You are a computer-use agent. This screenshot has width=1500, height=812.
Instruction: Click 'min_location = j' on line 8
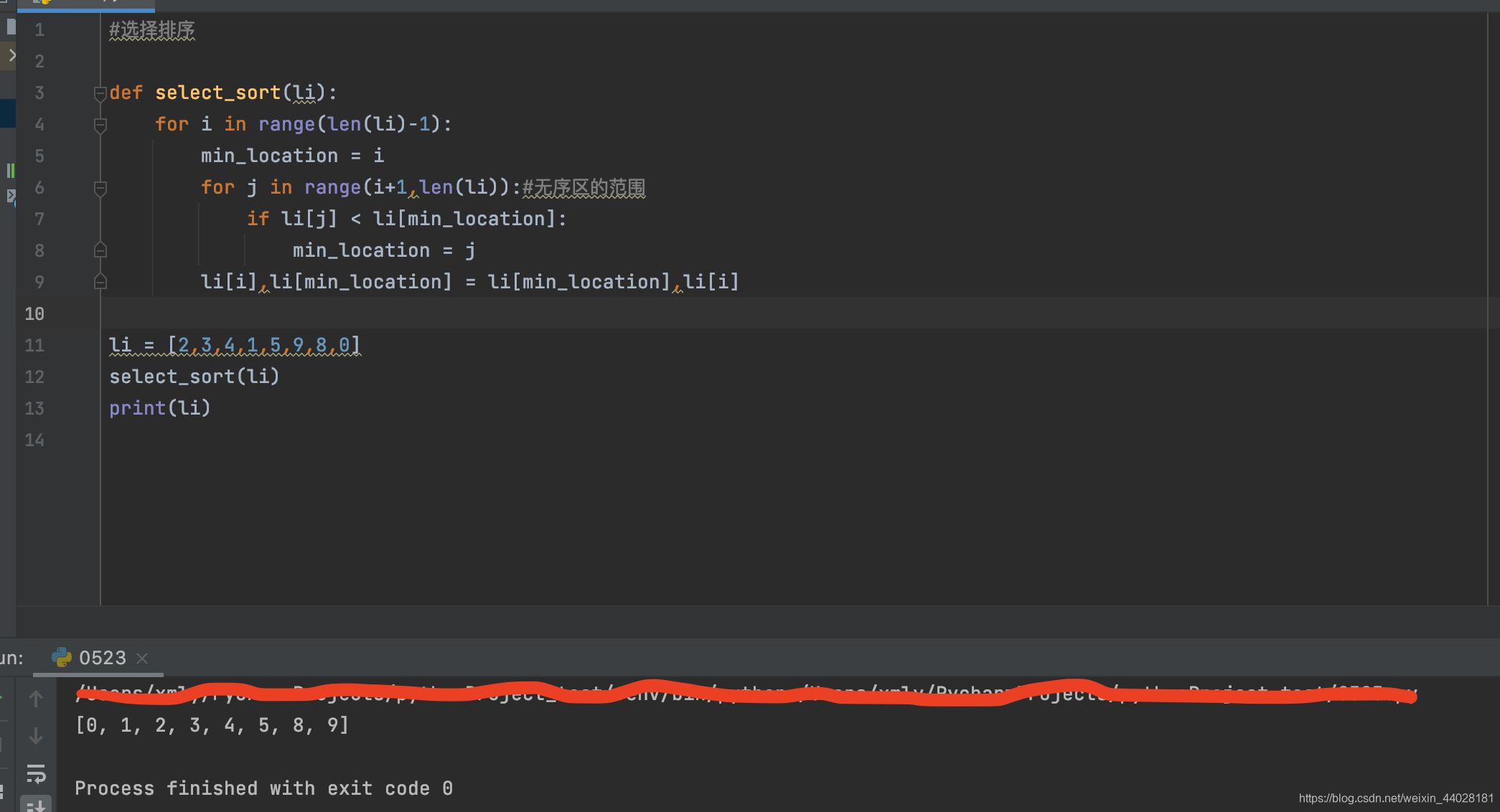384,250
